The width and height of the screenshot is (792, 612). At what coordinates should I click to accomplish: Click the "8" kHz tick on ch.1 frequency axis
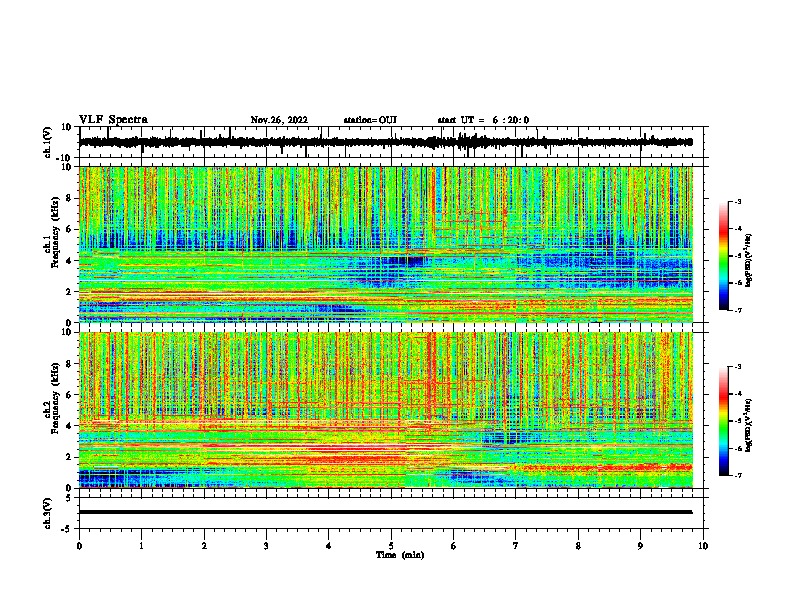tap(69, 198)
